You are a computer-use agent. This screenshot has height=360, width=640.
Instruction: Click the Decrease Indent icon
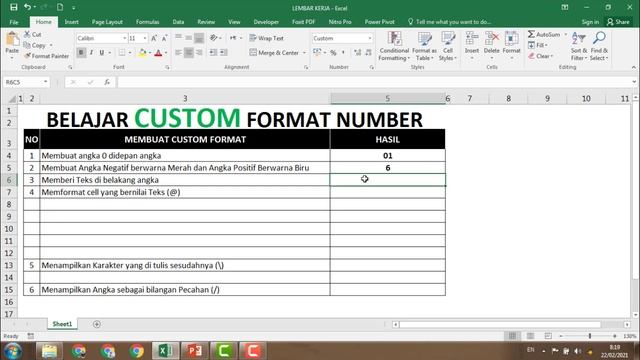213,53
